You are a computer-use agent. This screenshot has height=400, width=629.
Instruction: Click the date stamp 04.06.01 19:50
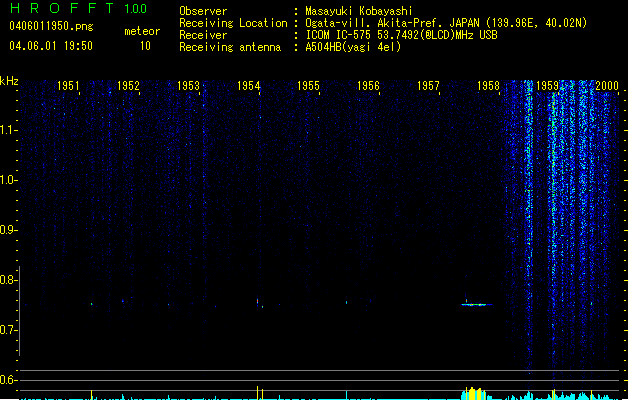51,46
